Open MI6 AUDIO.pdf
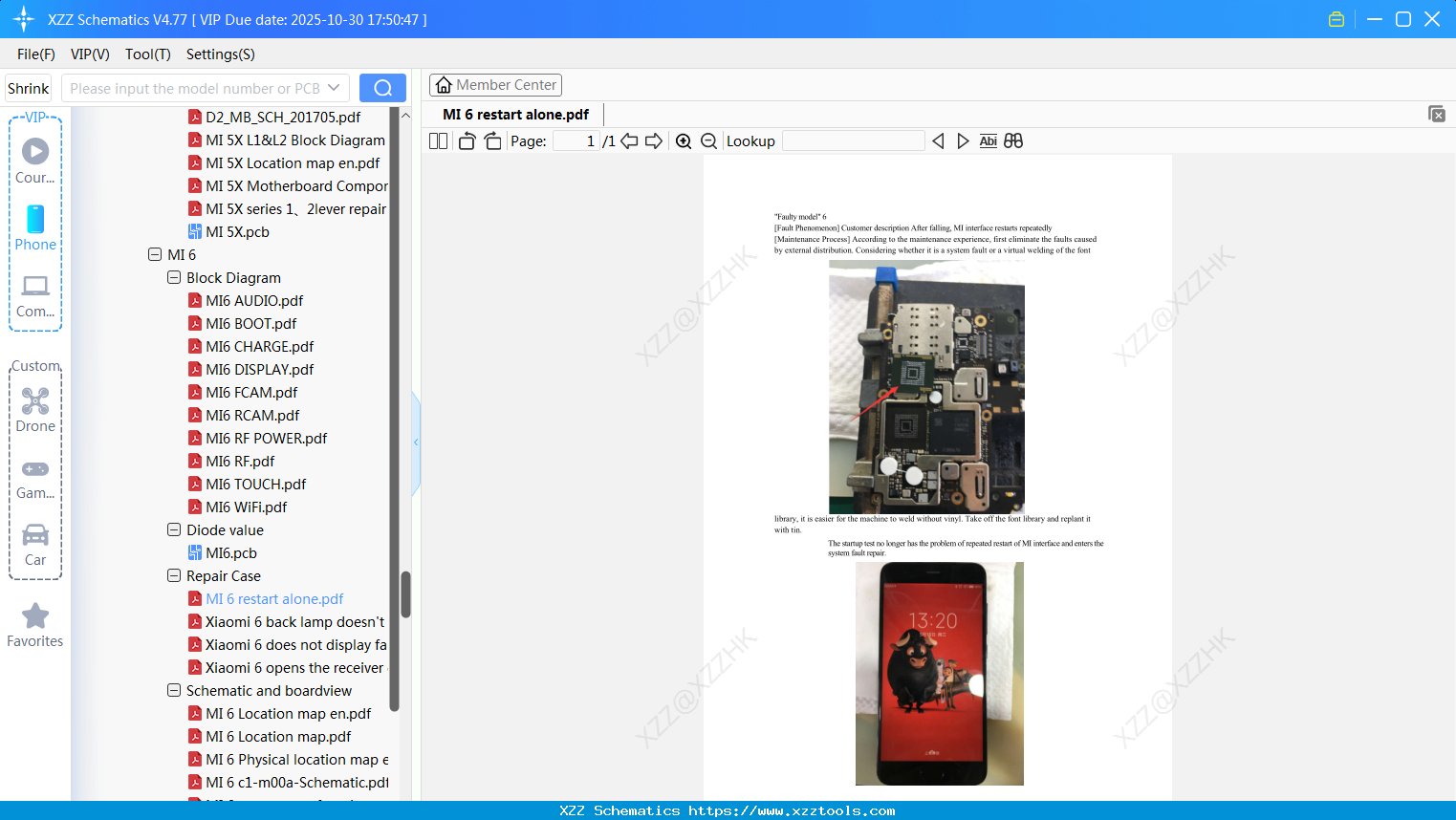Image resolution: width=1456 pixels, height=820 pixels. [254, 300]
